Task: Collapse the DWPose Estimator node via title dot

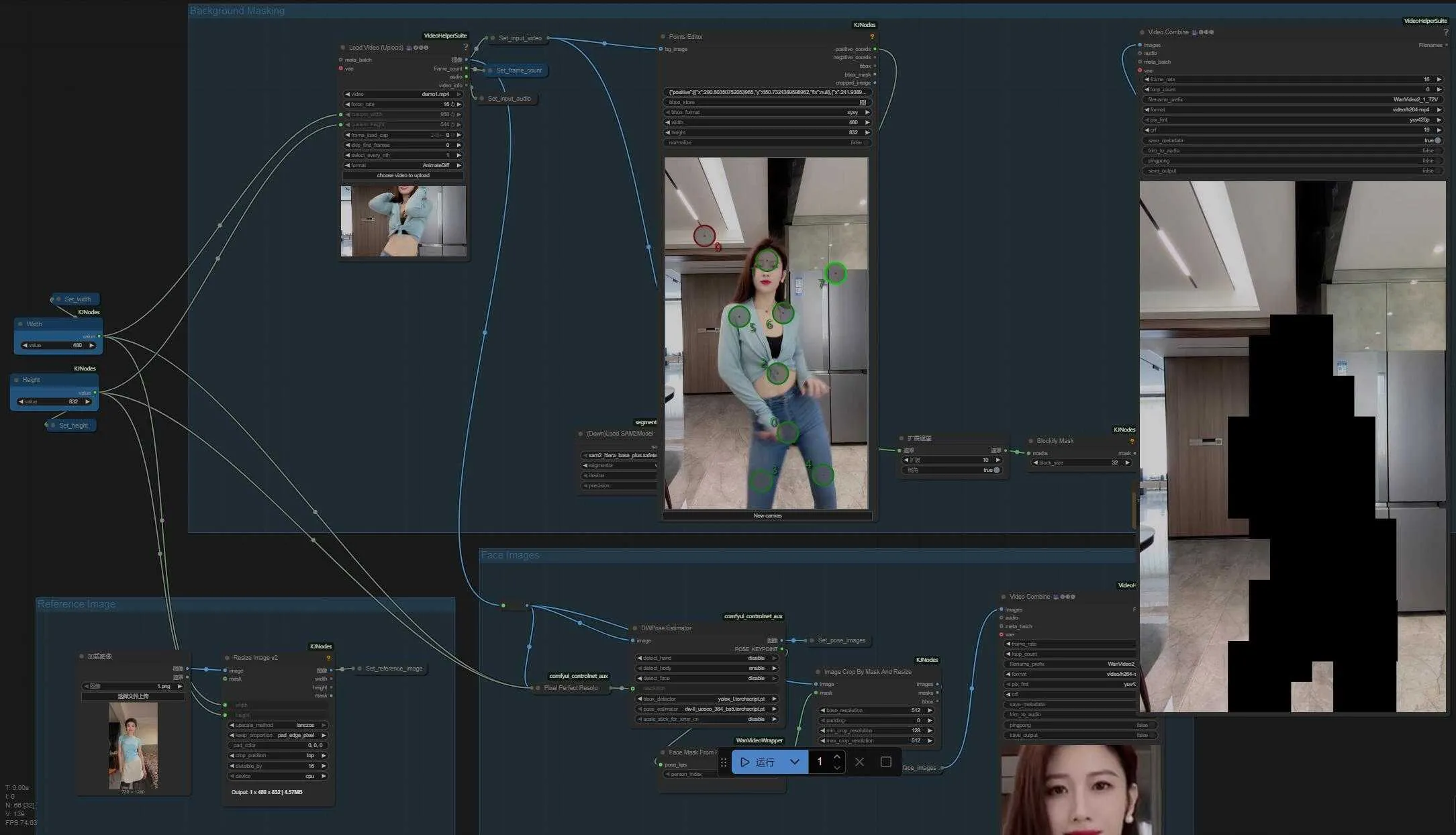Action: click(x=634, y=628)
